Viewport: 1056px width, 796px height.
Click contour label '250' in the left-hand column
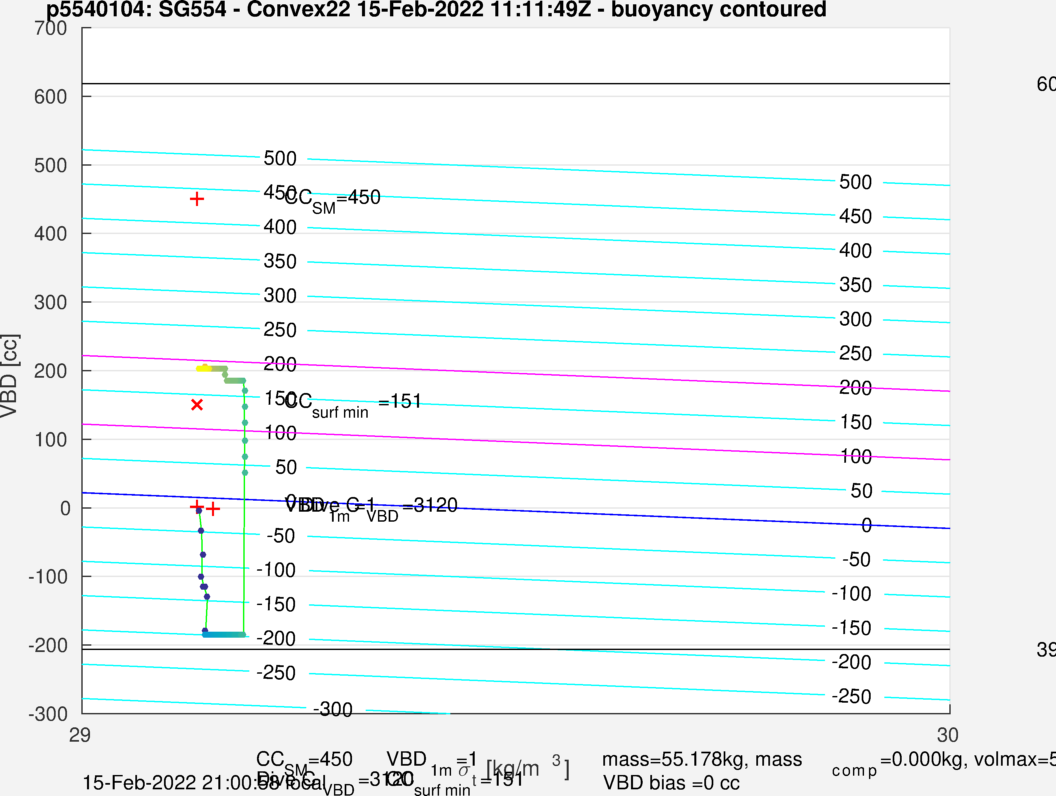pyautogui.click(x=280, y=330)
